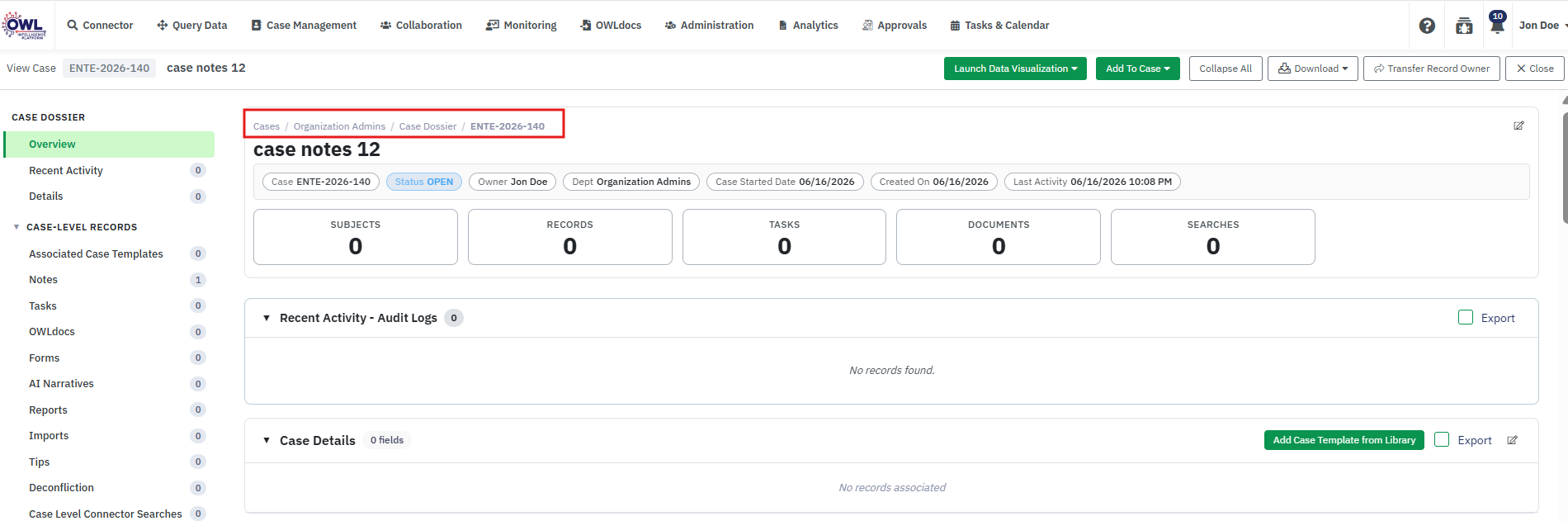This screenshot has height=521, width=1568.
Task: Click the ENTE-2026-140 breadcrumb
Action: click(x=508, y=126)
